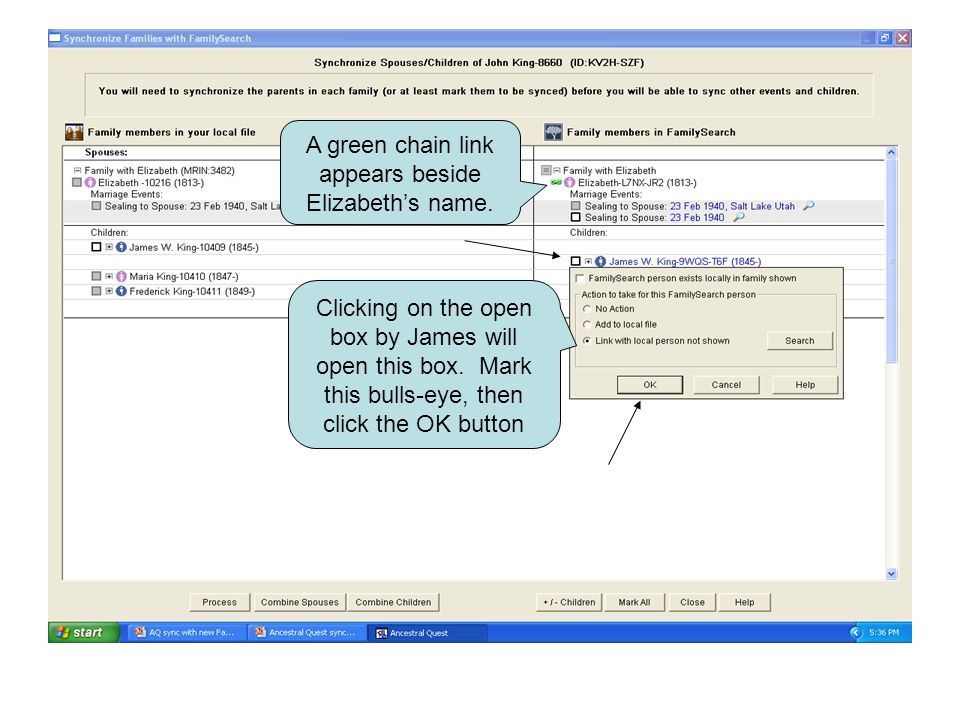Open AQ sync with new Fa... taskbar item
Viewport: 960px width, 720px height.
tap(186, 632)
